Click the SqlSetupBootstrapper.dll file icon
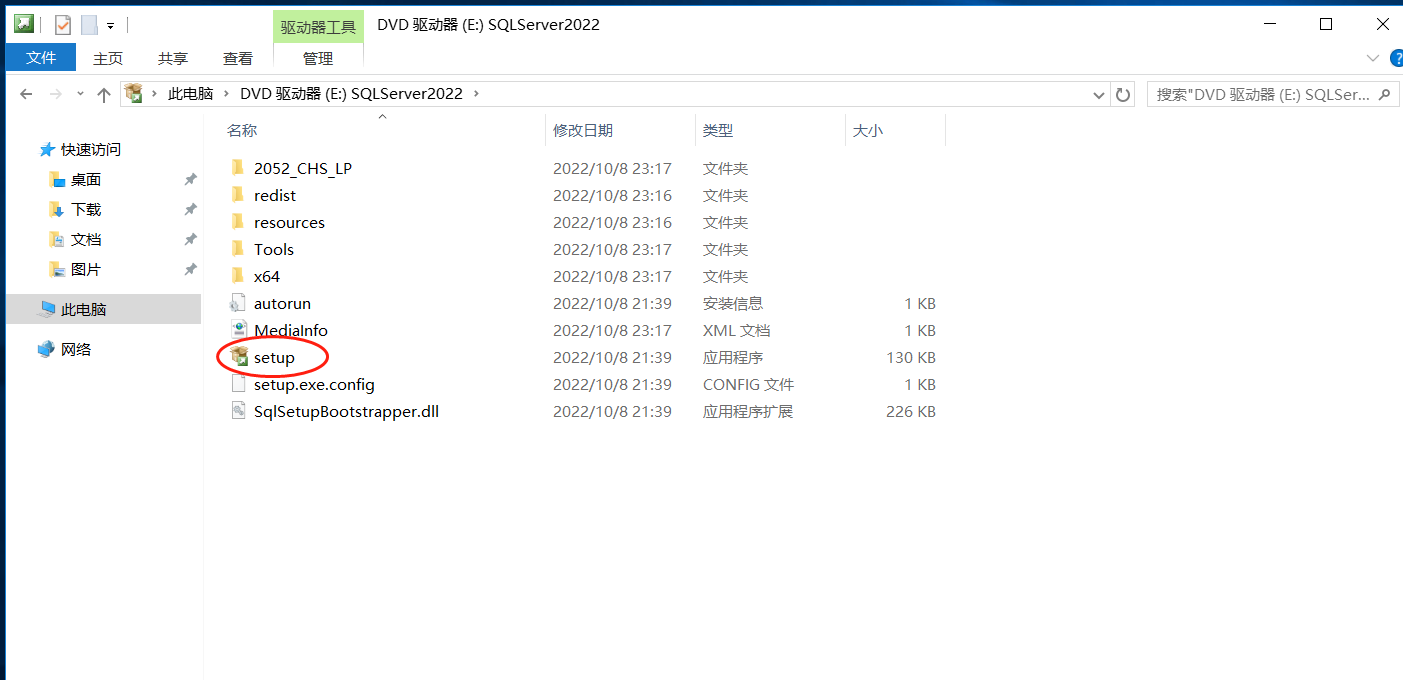1403x680 pixels. [237, 410]
